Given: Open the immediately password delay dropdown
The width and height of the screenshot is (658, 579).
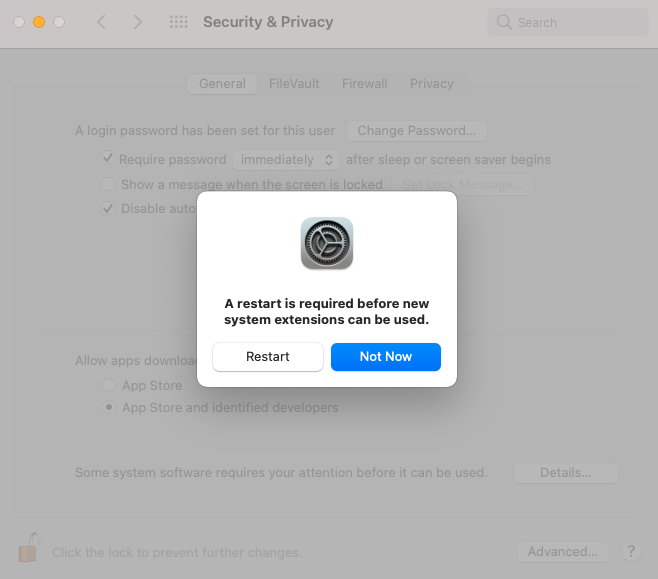Looking at the screenshot, I should 286,160.
